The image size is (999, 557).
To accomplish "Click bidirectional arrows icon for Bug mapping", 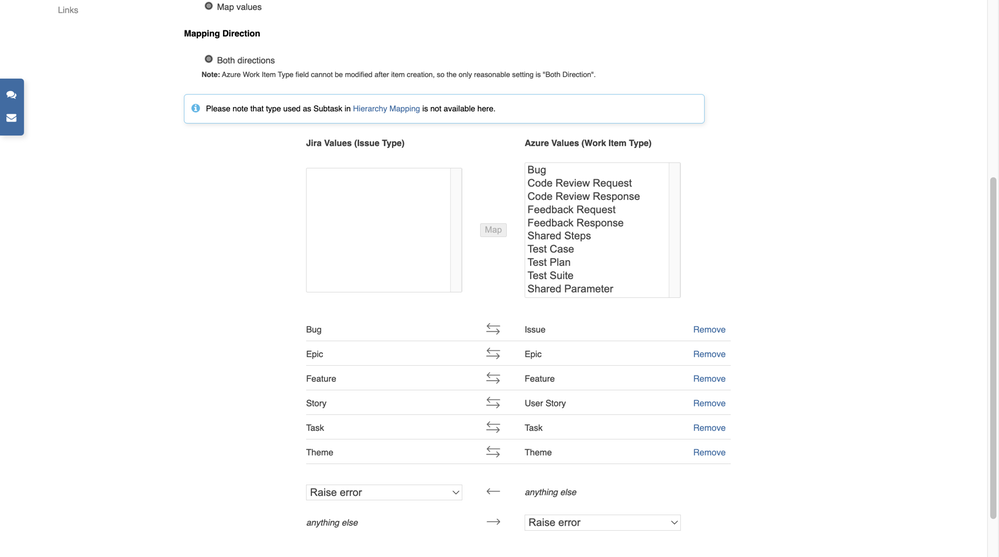I will (x=493, y=329).
